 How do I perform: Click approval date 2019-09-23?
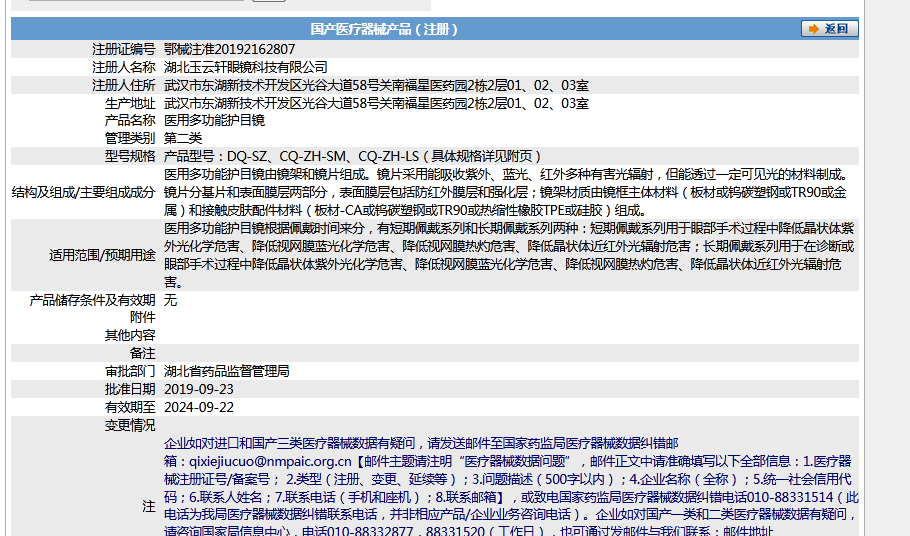199,389
